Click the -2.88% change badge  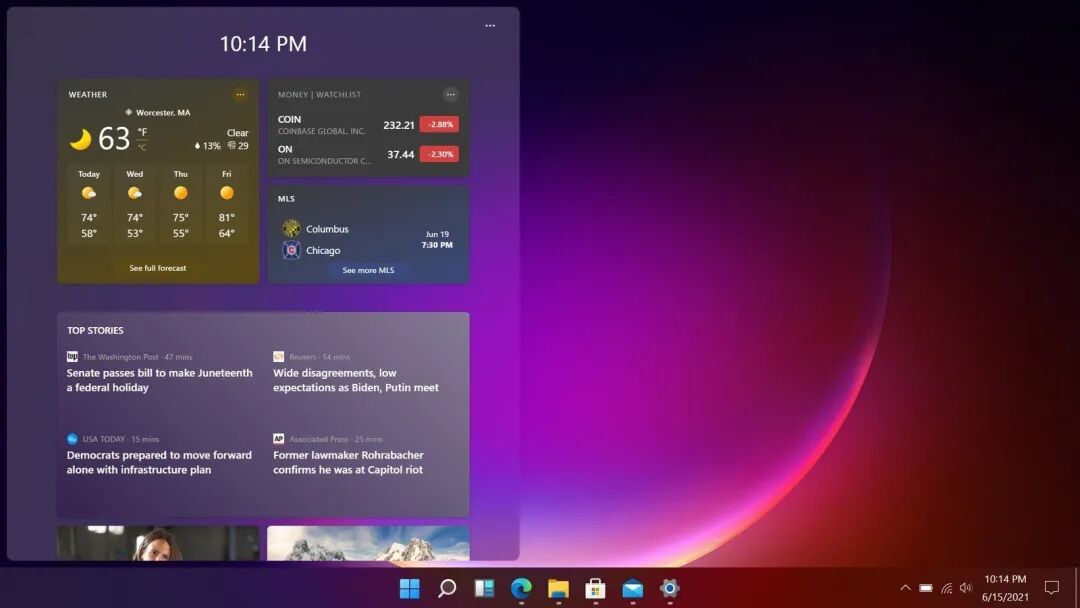(439, 125)
